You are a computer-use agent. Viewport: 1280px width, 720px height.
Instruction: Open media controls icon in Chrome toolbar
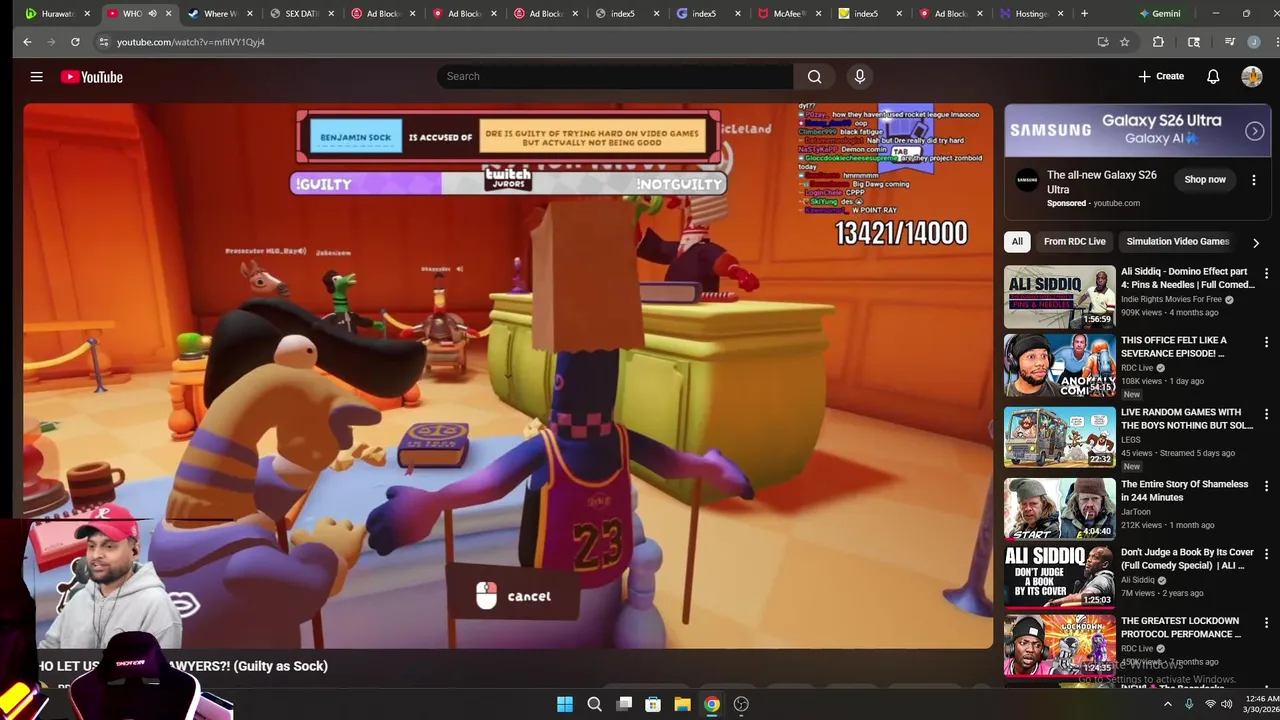1230,42
